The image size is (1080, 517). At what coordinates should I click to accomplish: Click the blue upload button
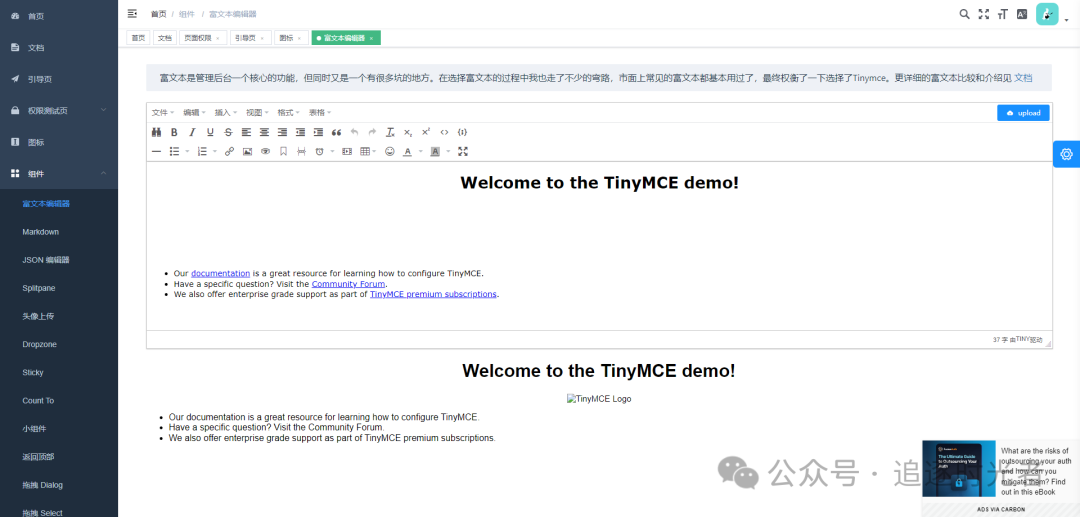tap(1023, 113)
